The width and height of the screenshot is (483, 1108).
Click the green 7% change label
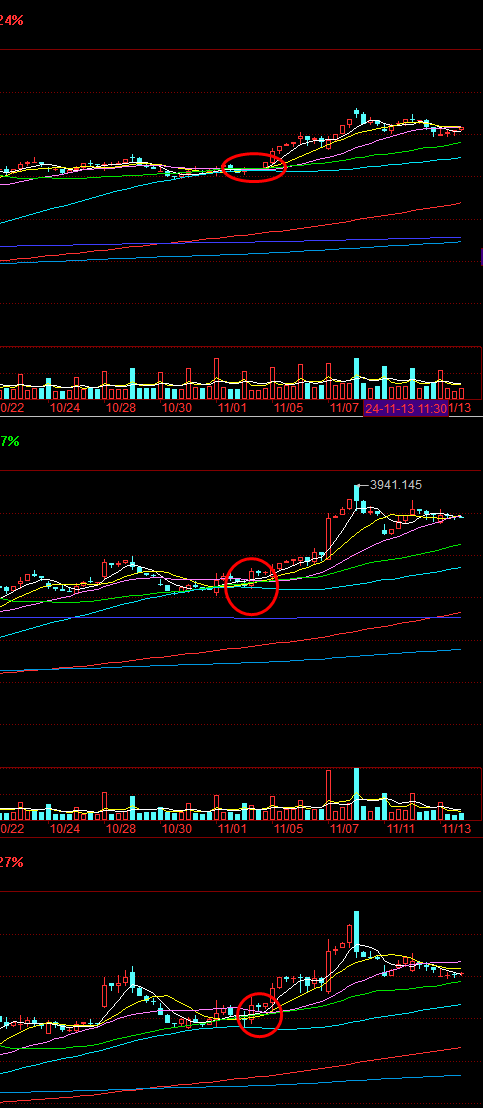coord(10,441)
